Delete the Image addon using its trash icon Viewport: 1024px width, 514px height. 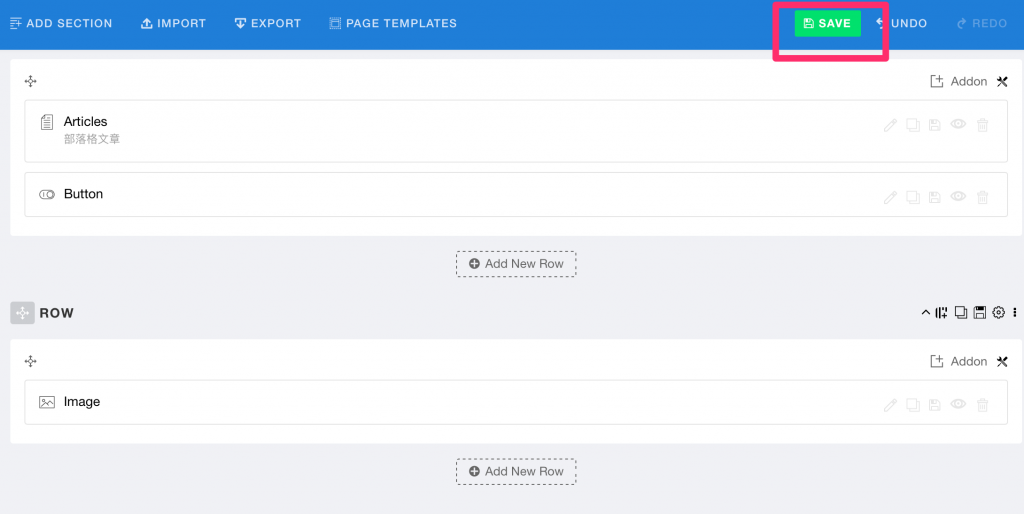[982, 405]
